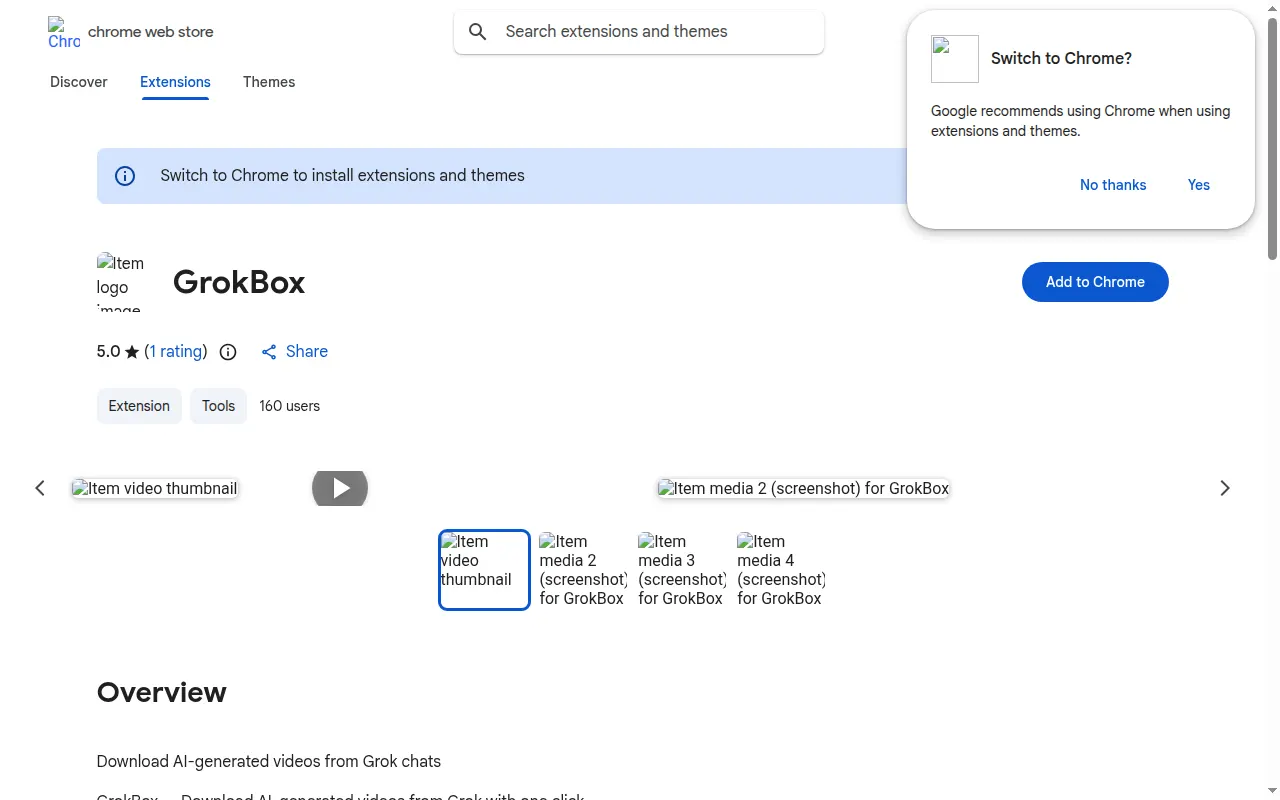Click the Search extensions and themes field
This screenshot has height=800, width=1280.
pyautogui.click(x=639, y=32)
